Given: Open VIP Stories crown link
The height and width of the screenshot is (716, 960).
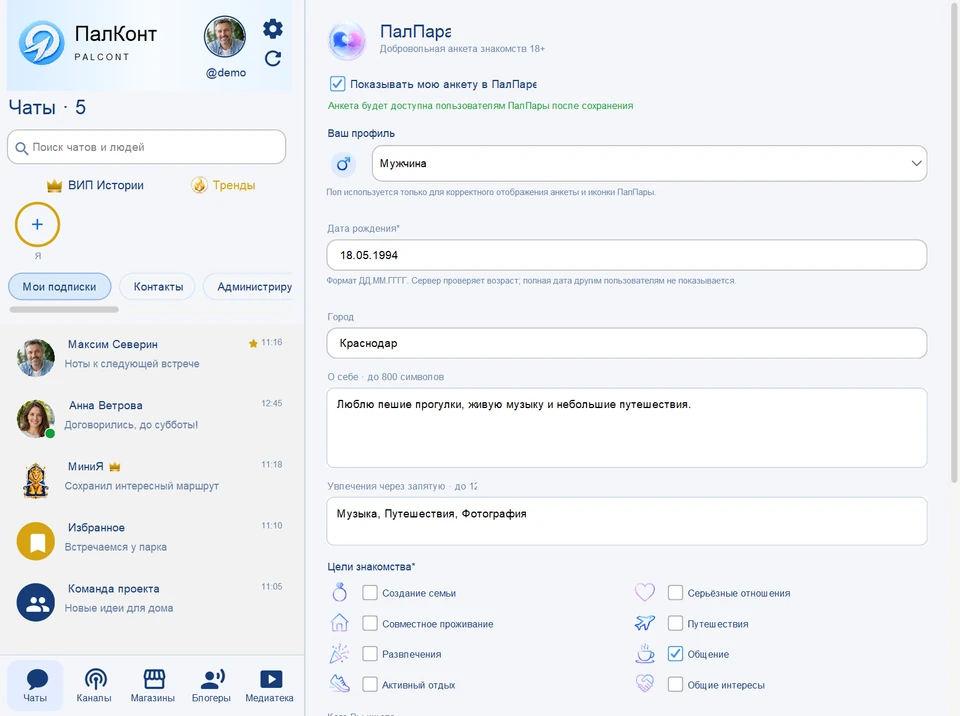Looking at the screenshot, I should [x=96, y=185].
